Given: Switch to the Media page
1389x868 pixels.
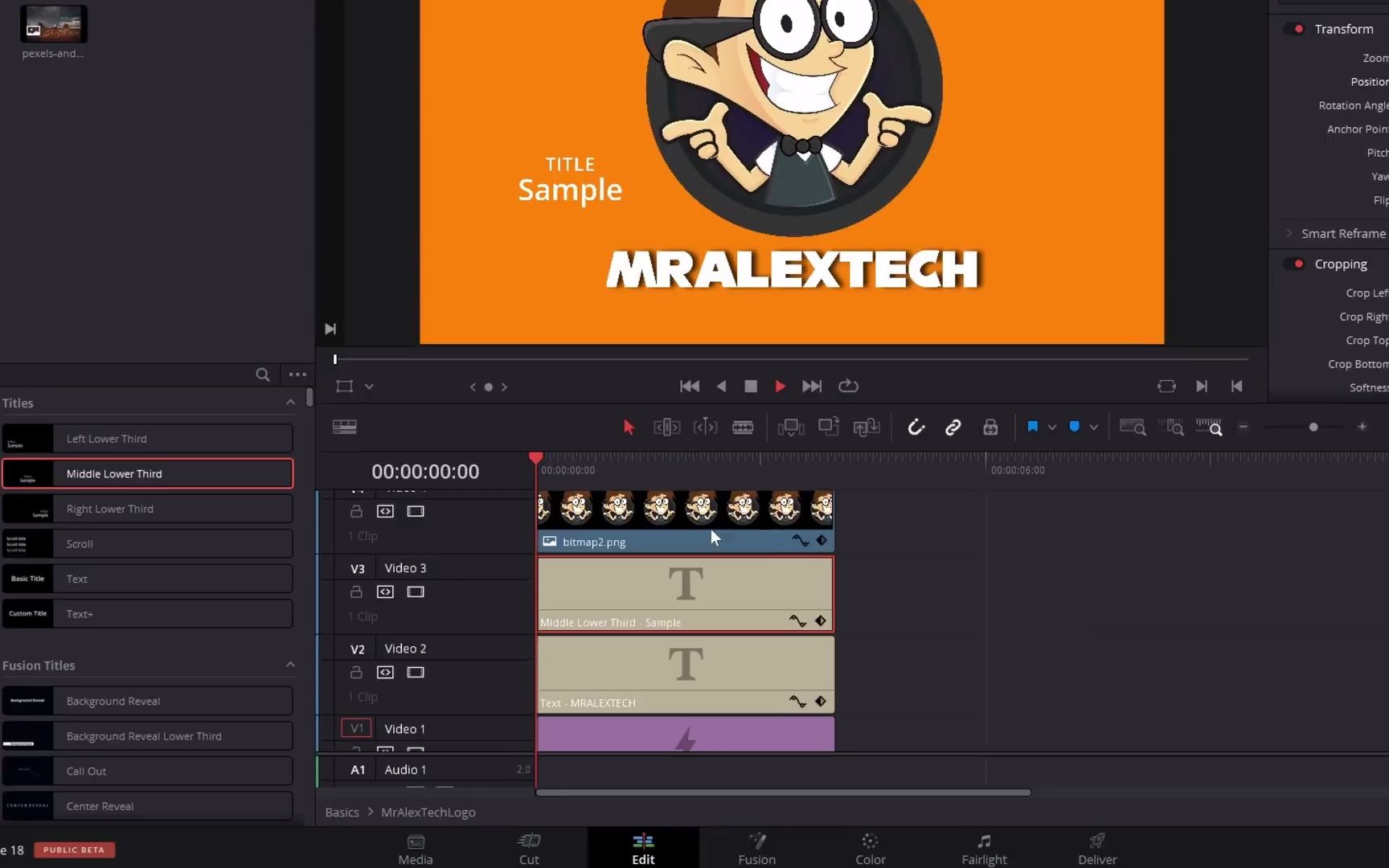Looking at the screenshot, I should [x=416, y=849].
